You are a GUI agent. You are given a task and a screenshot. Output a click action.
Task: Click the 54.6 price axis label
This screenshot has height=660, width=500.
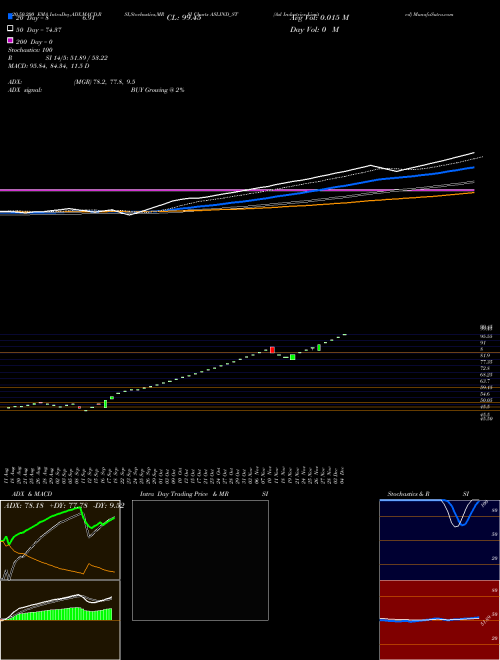pos(485,394)
